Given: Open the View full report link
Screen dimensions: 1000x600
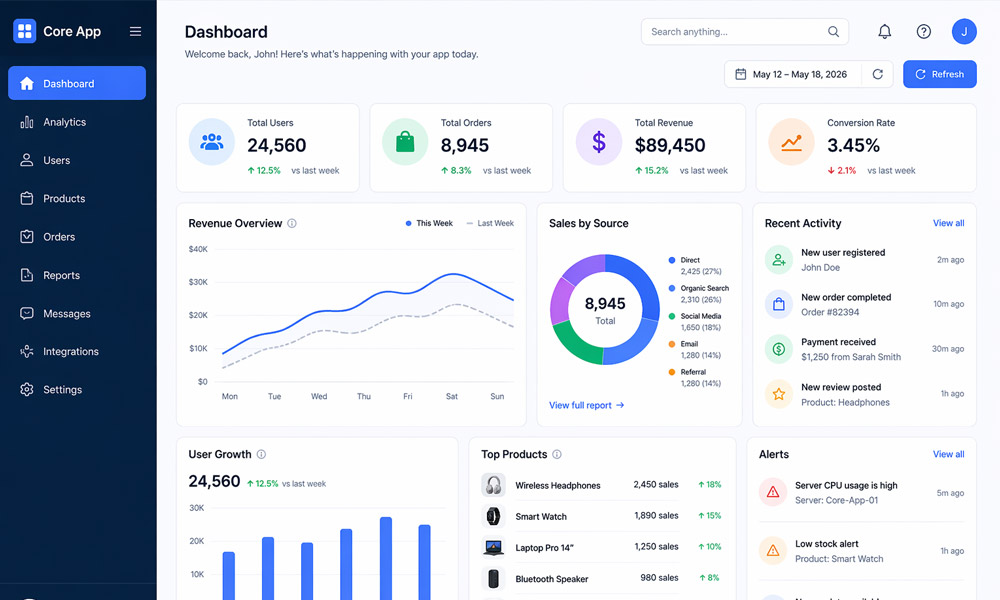Looking at the screenshot, I should pos(586,405).
